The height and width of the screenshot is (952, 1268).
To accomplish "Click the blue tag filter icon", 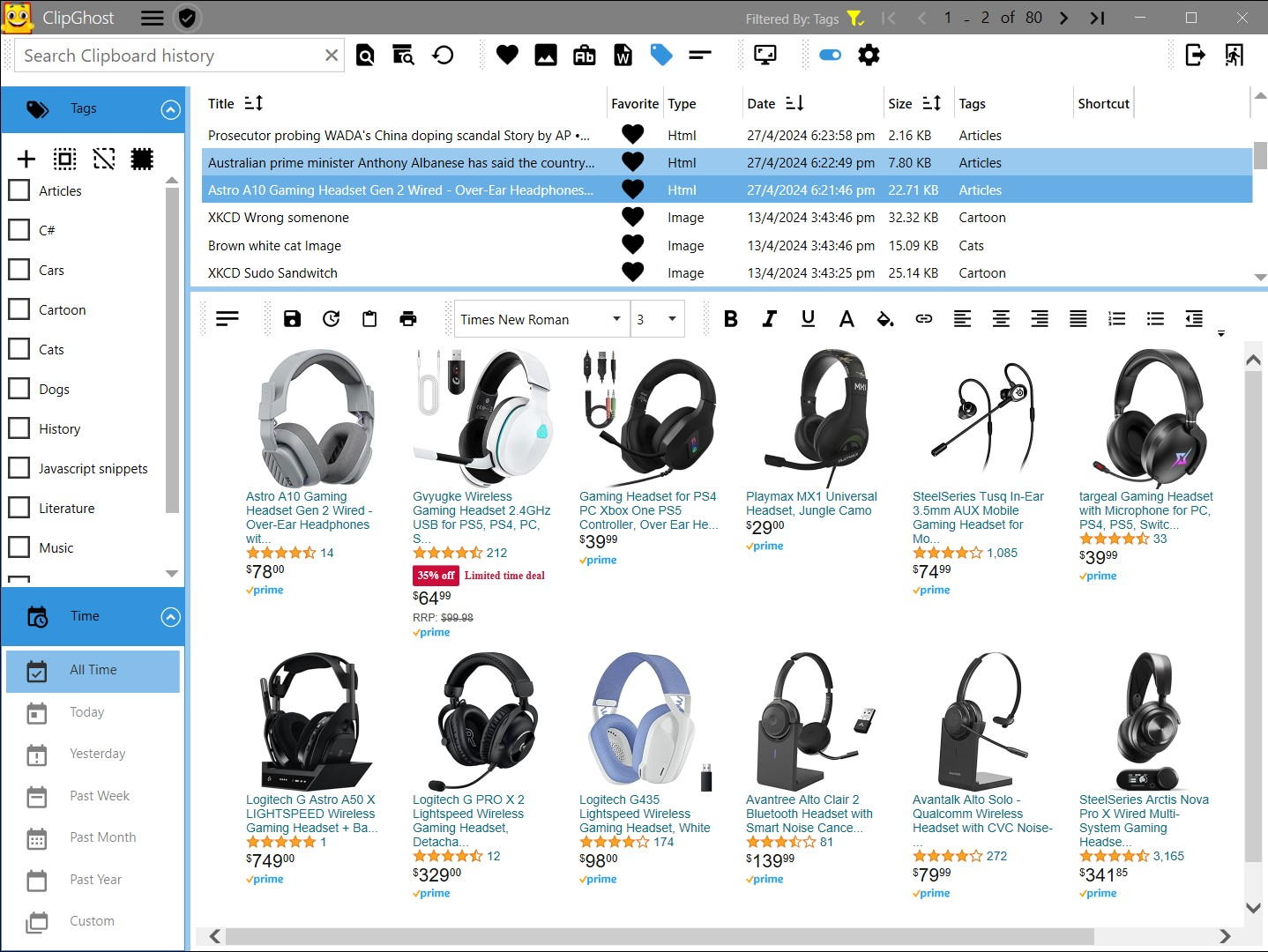I will [x=661, y=56].
